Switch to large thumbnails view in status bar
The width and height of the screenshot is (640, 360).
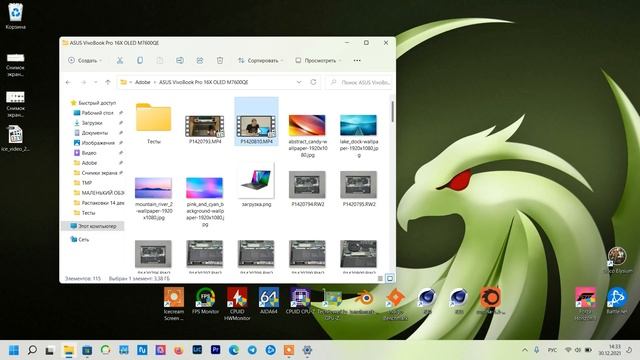(x=390, y=278)
